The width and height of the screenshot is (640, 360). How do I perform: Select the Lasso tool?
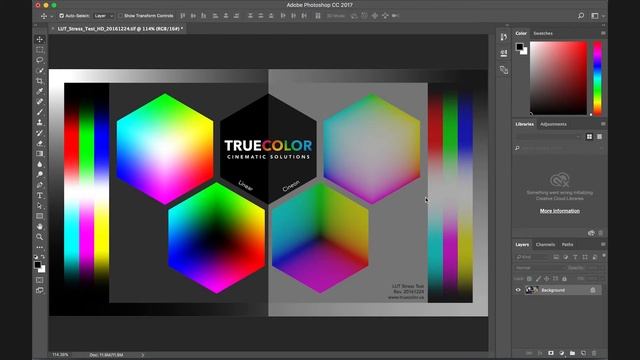point(40,60)
